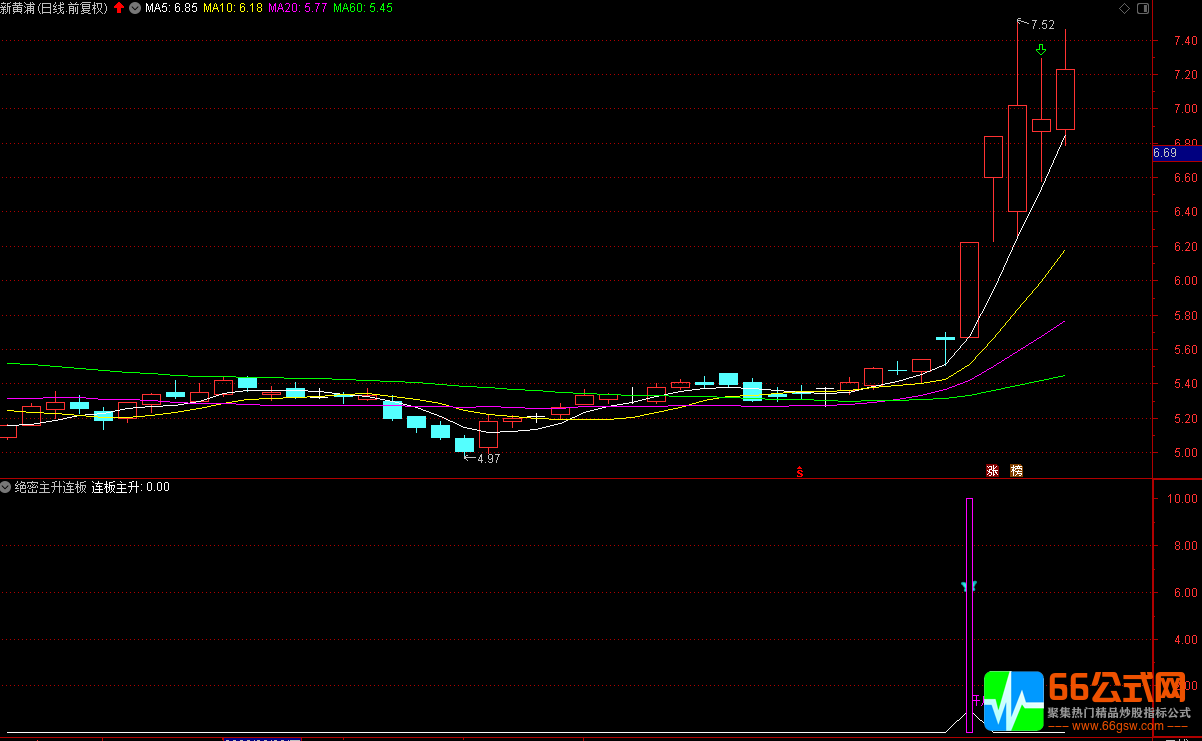Click the diamond icon at top-right corner

click(1123, 8)
